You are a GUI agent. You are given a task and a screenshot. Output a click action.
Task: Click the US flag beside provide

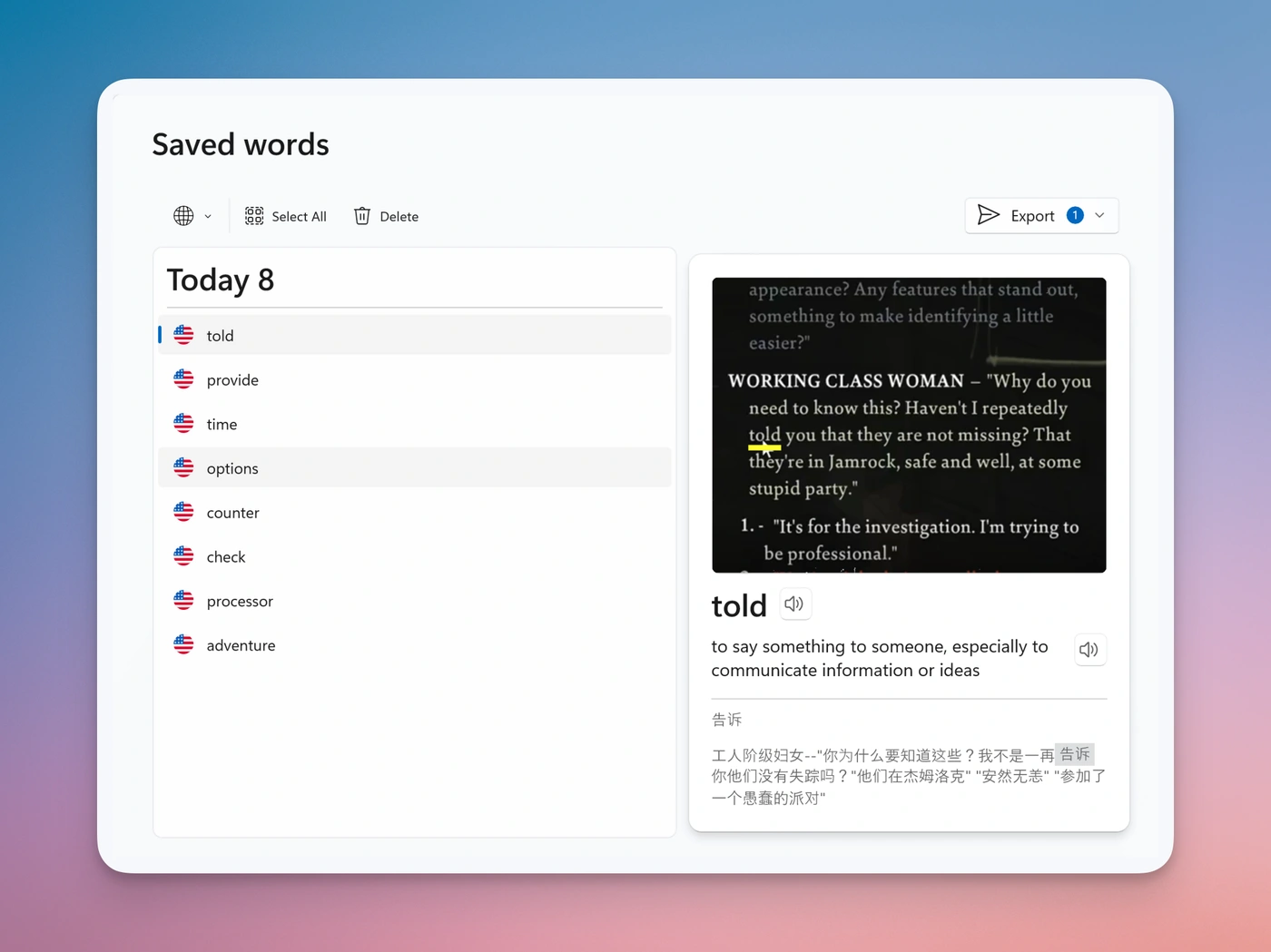point(183,378)
